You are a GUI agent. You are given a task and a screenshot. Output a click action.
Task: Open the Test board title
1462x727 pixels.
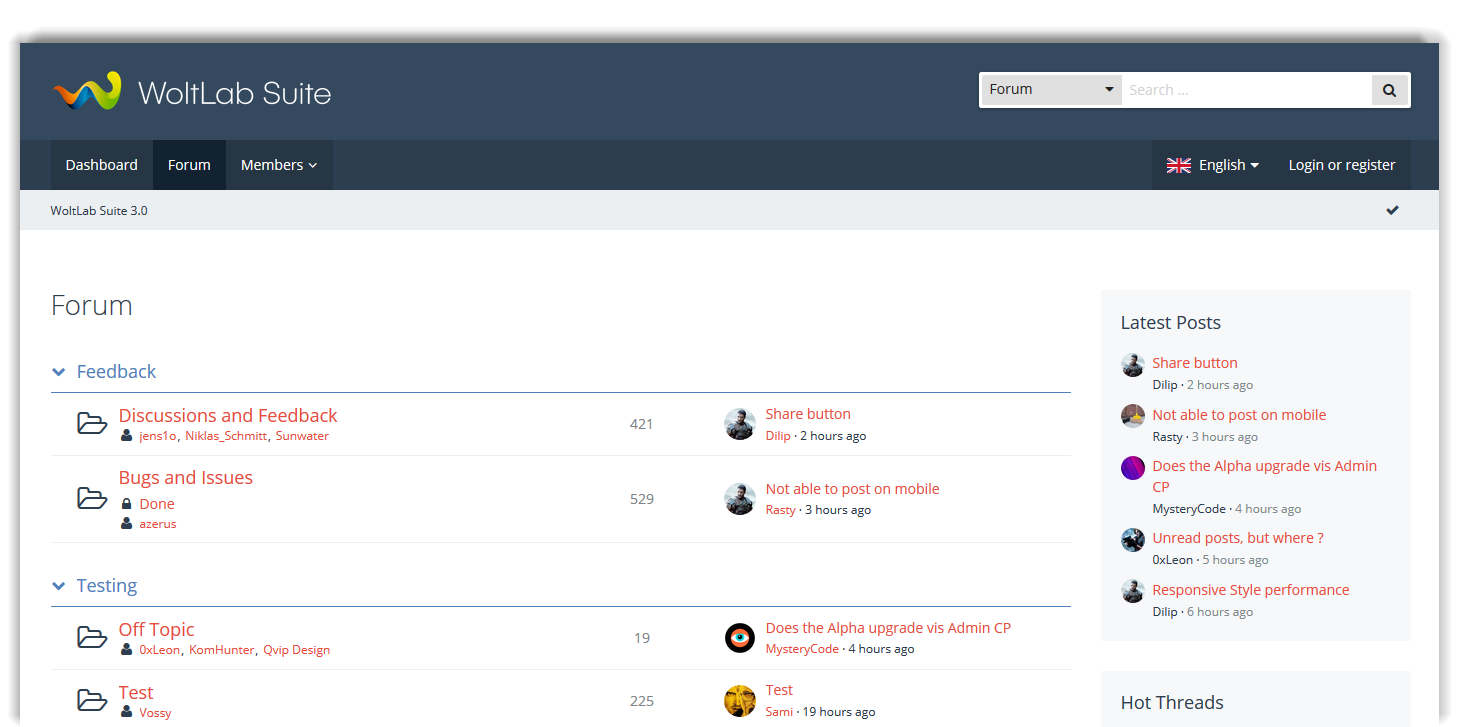coord(136,692)
